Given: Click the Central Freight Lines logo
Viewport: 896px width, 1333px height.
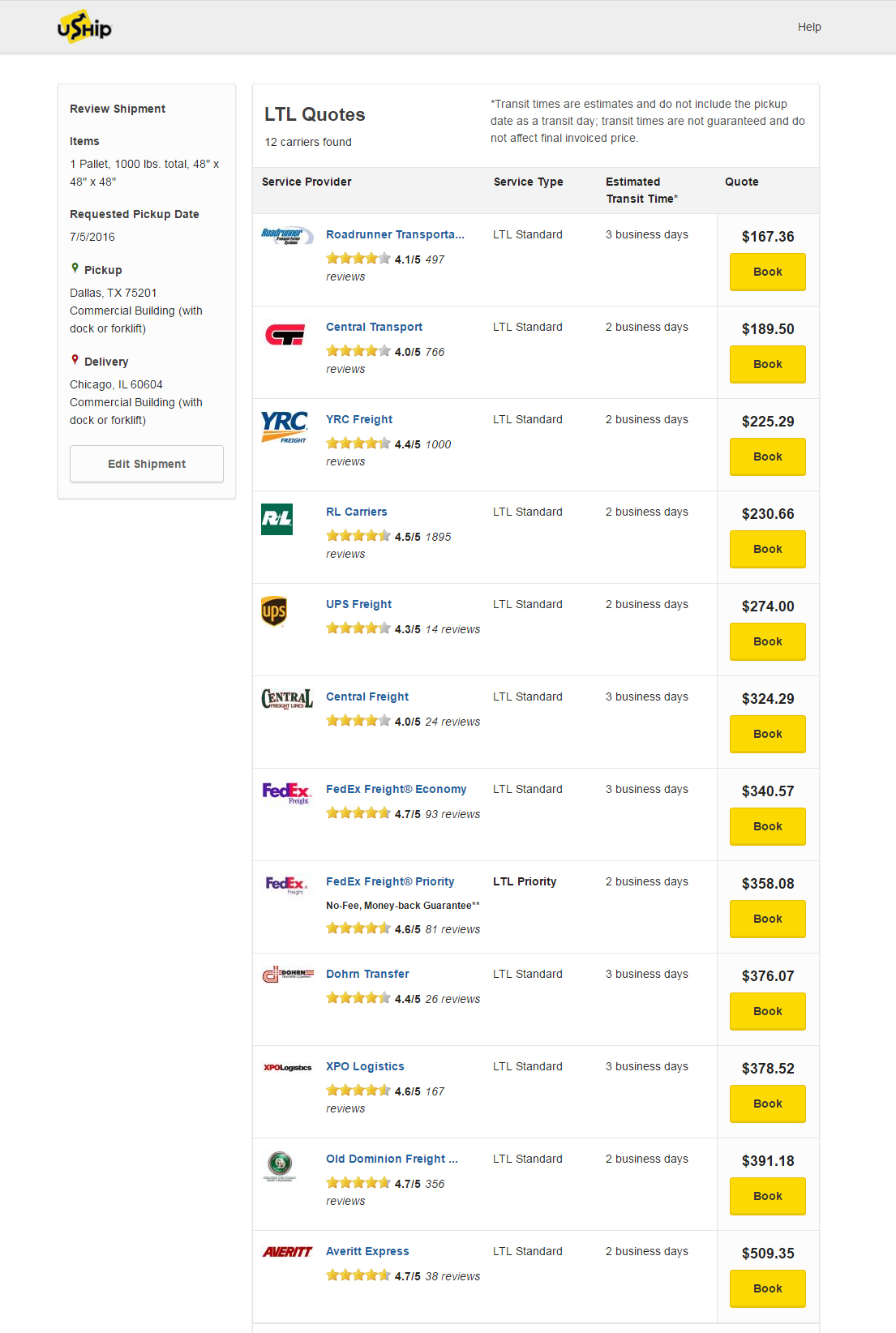Looking at the screenshot, I should (287, 698).
